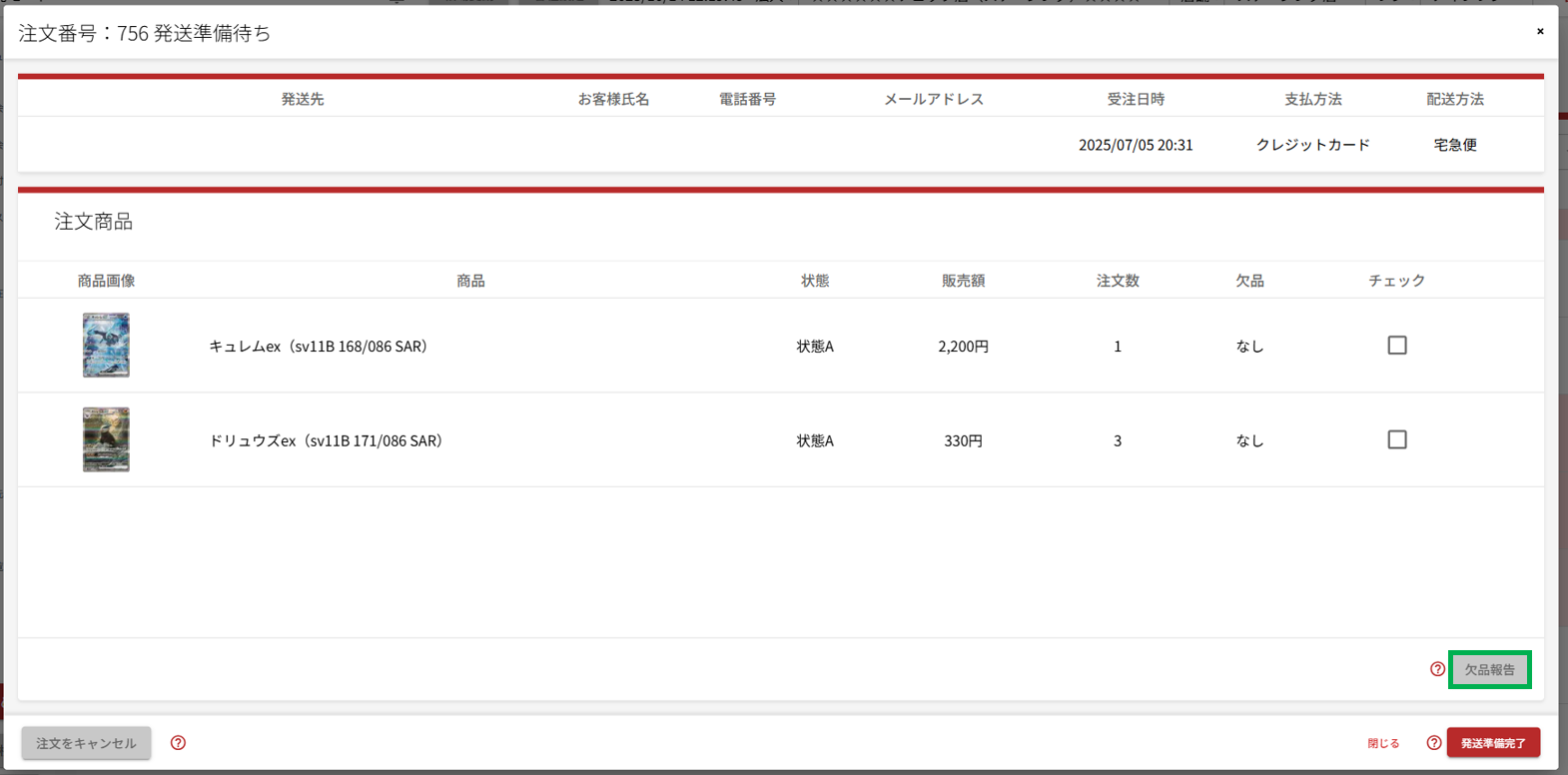Viewport: 1568px width, 775px height.
Task: Select product name キュレムex (sv11B 168/086 SAR)
Action: click(318, 347)
